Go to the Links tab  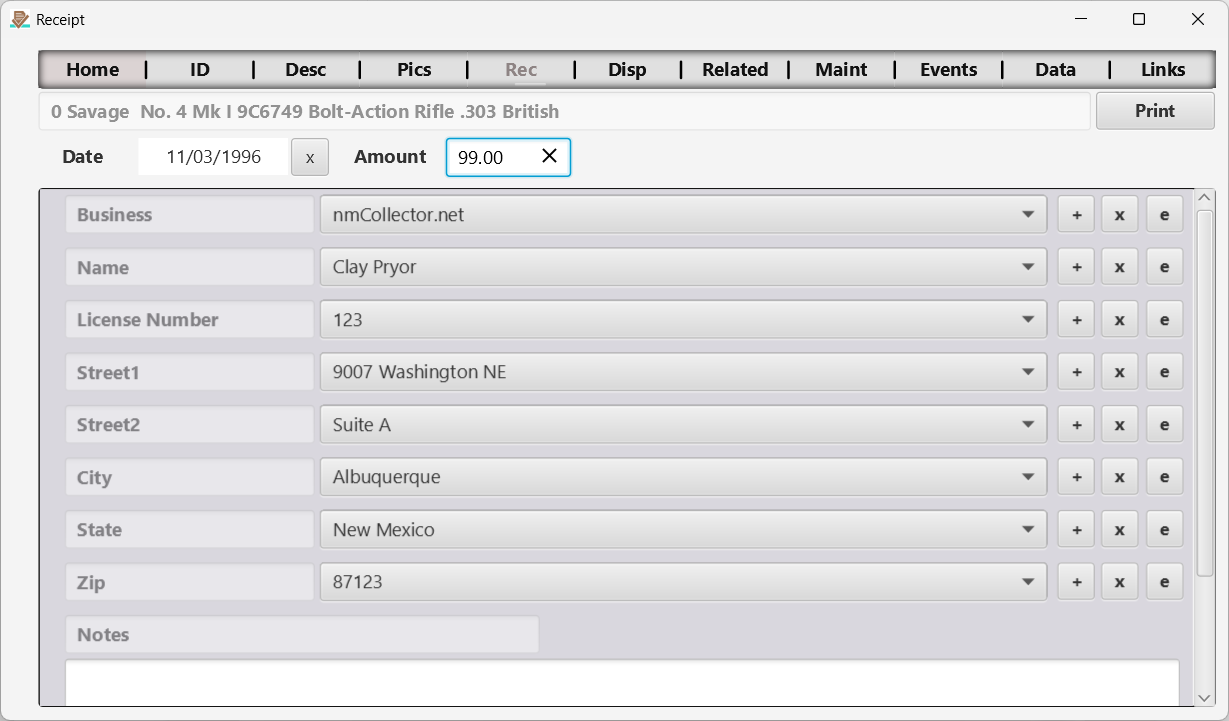point(1163,69)
